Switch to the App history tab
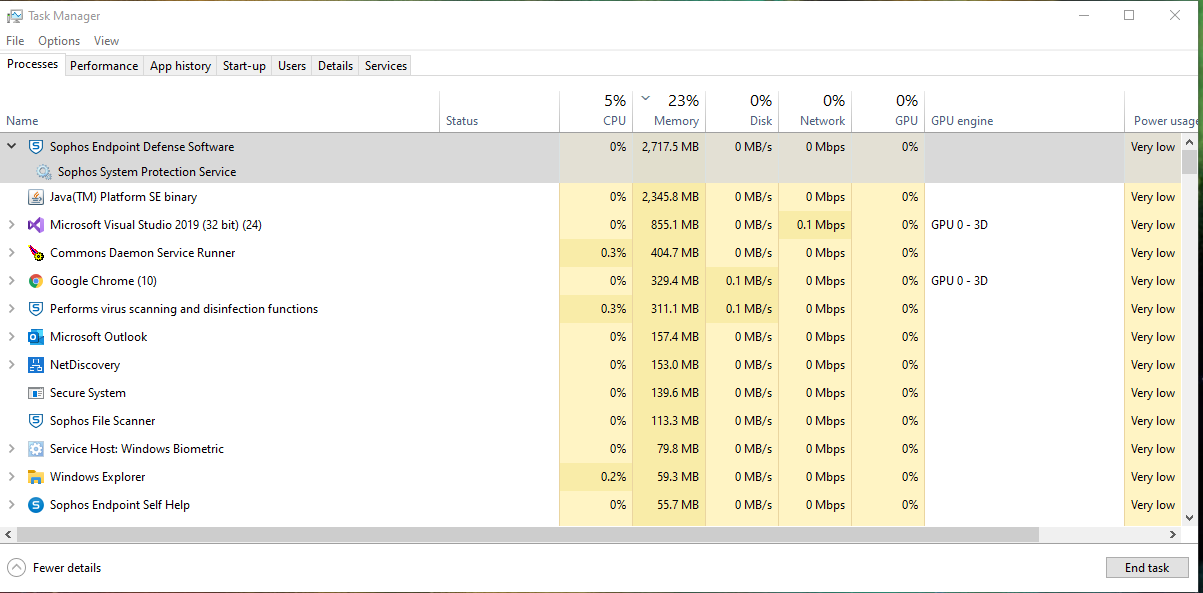Screen dimensions: 1203x593 pyautogui.click(x=180, y=66)
